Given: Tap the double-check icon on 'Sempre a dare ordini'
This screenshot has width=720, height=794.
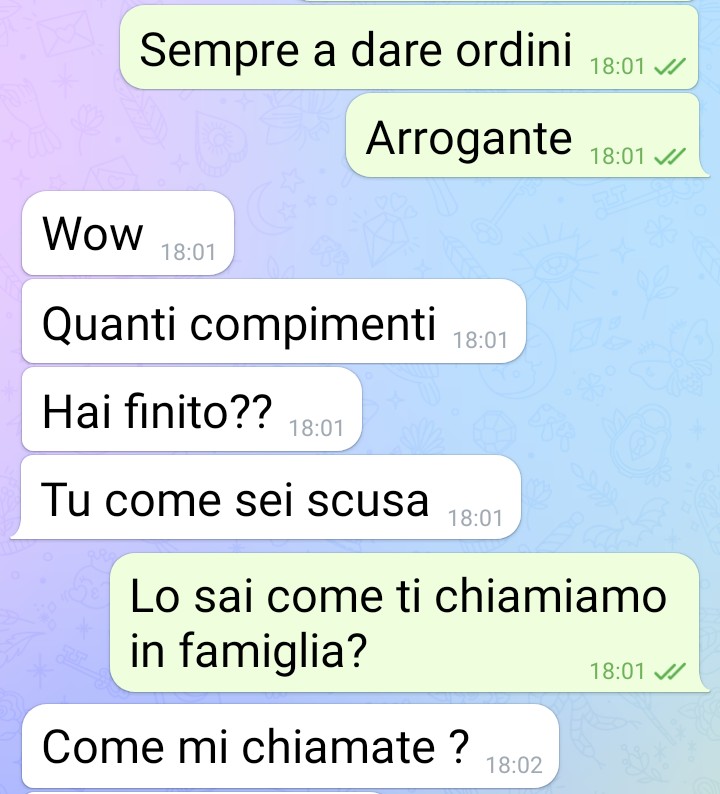Looking at the screenshot, I should tap(670, 66).
